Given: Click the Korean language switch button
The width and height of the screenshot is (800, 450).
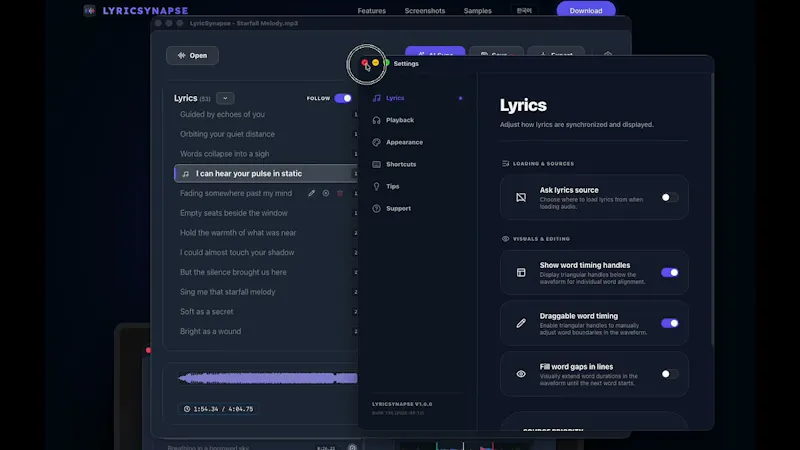Looking at the screenshot, I should tap(524, 10).
